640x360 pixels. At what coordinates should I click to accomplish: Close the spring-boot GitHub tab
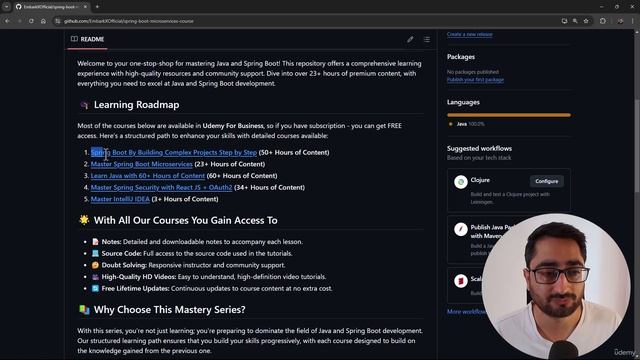coord(85,7)
